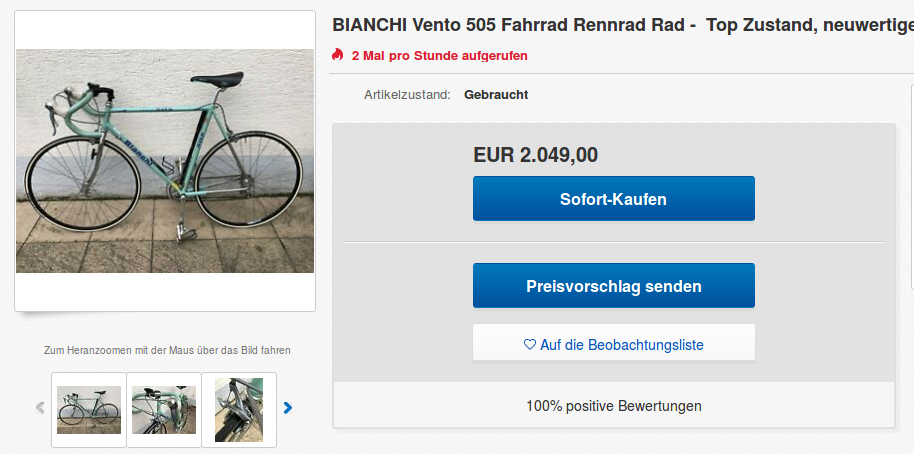Go to previous thumbnails with left chevron
The height and width of the screenshot is (454, 914).
point(40,407)
